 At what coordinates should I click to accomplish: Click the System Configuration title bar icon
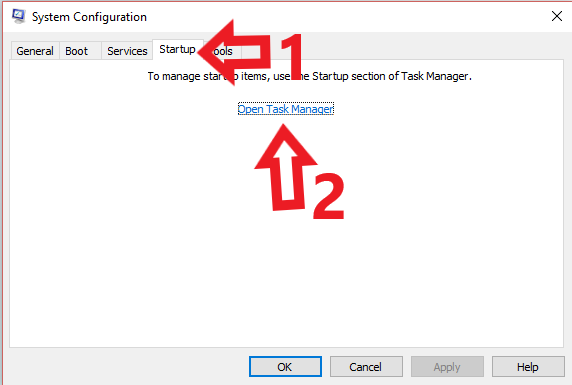pyautogui.click(x=18, y=16)
